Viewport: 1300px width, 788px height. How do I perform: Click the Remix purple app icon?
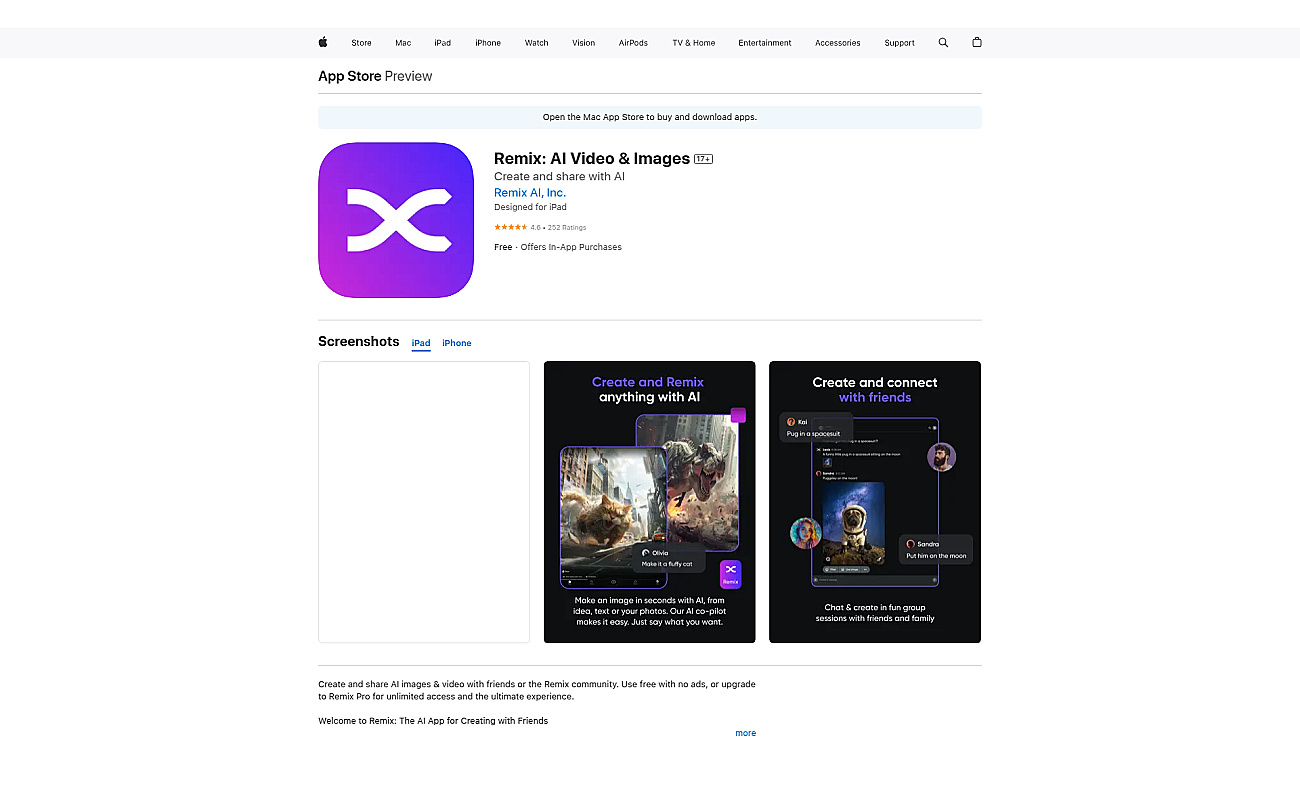point(396,220)
